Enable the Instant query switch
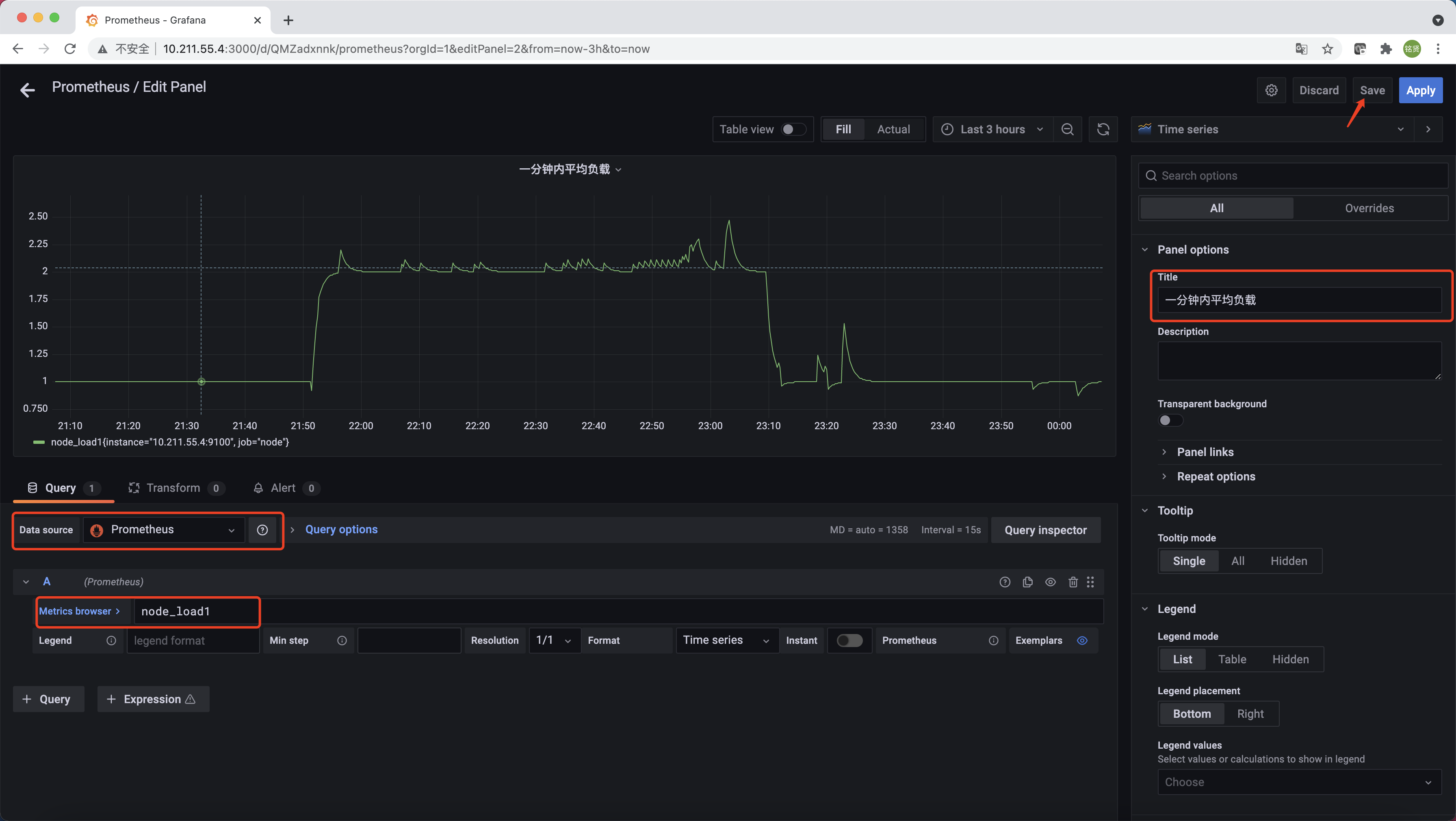The width and height of the screenshot is (1456, 821). (x=849, y=640)
